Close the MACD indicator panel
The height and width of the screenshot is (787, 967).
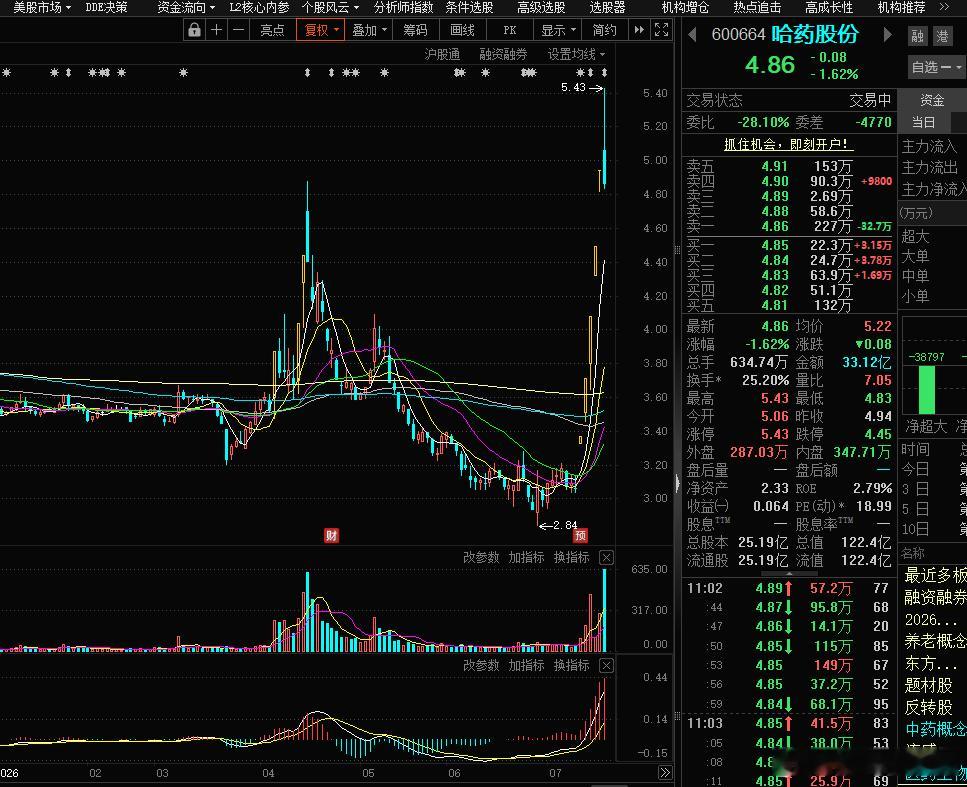(606, 665)
